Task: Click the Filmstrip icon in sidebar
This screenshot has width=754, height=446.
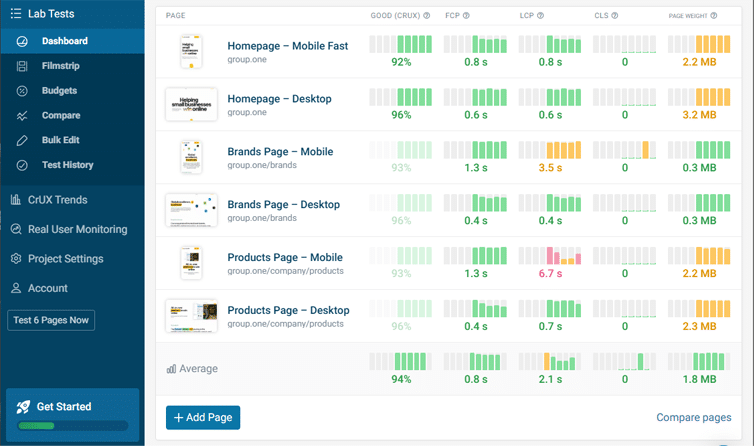Action: (22, 66)
